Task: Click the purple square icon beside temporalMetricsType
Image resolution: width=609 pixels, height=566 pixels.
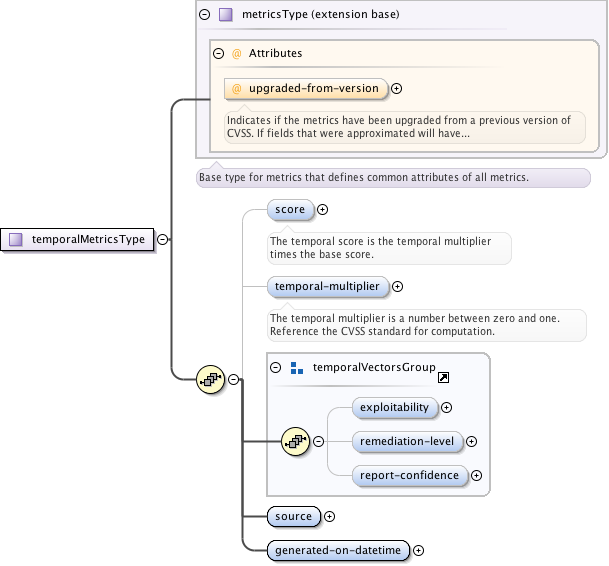Action: 16,239
